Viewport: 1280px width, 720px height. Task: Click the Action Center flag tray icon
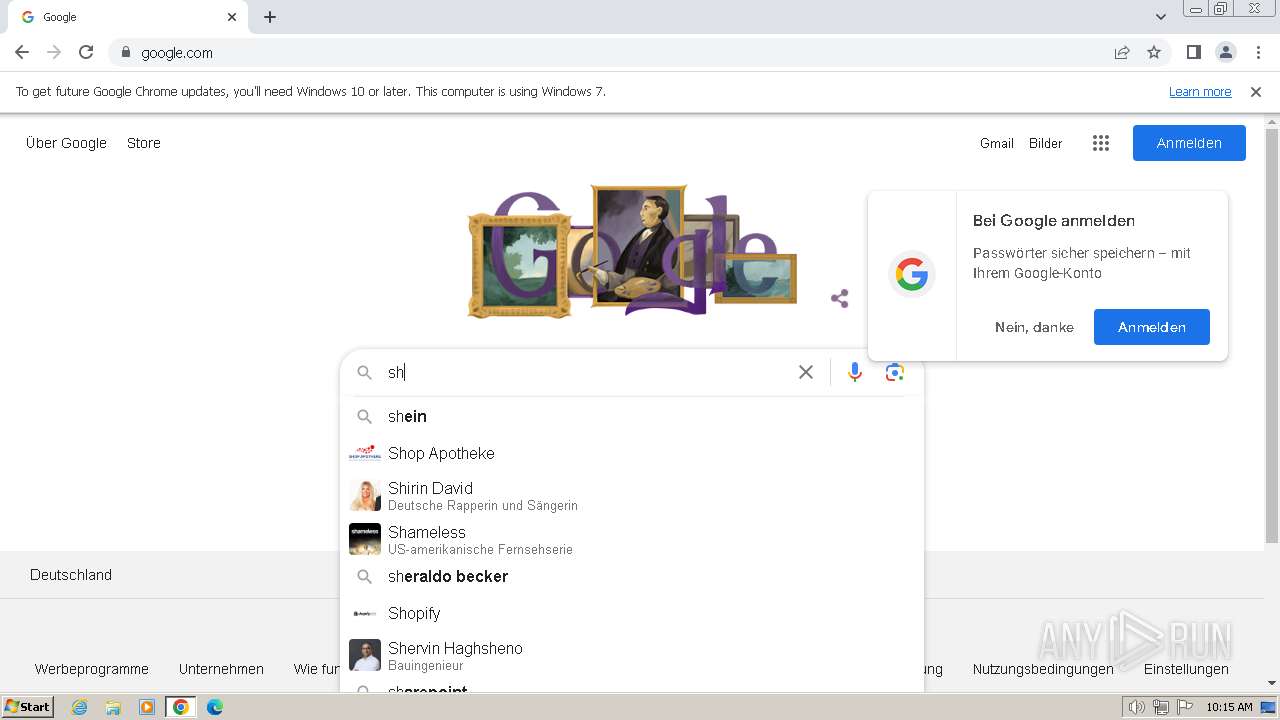[1183, 707]
